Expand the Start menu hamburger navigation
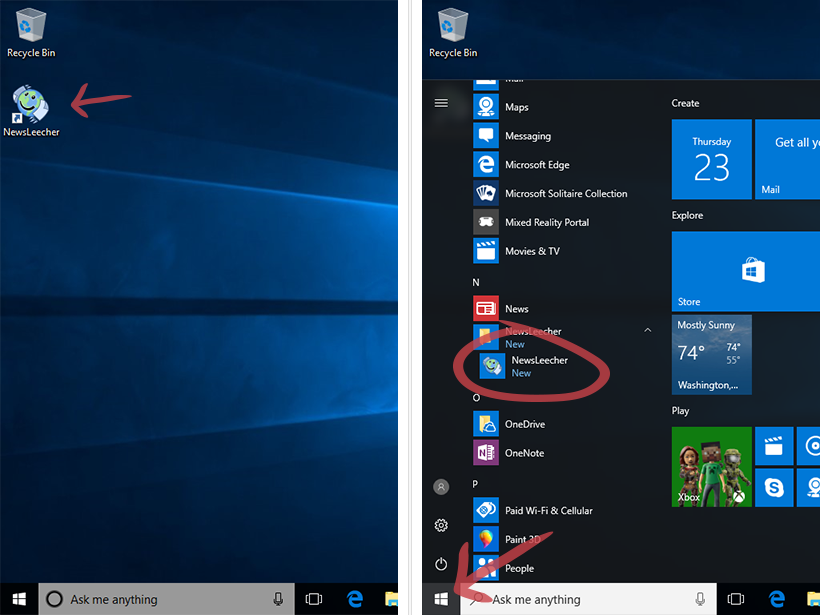Screen dimensions: 820x615 pyautogui.click(x=441, y=103)
